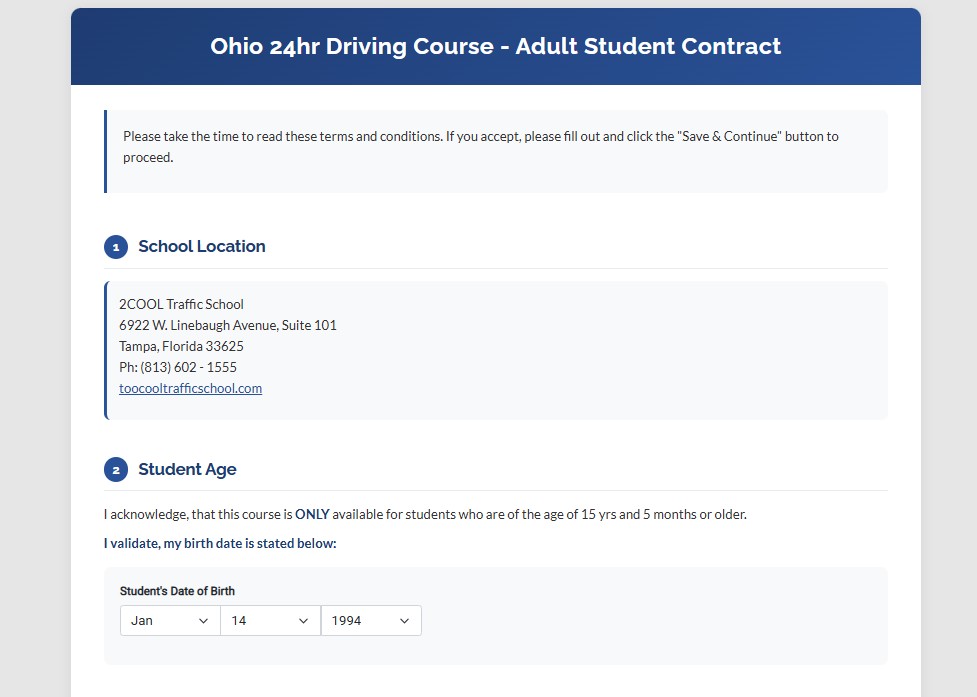Click the Student Age section heading
977x697 pixels.
point(187,470)
